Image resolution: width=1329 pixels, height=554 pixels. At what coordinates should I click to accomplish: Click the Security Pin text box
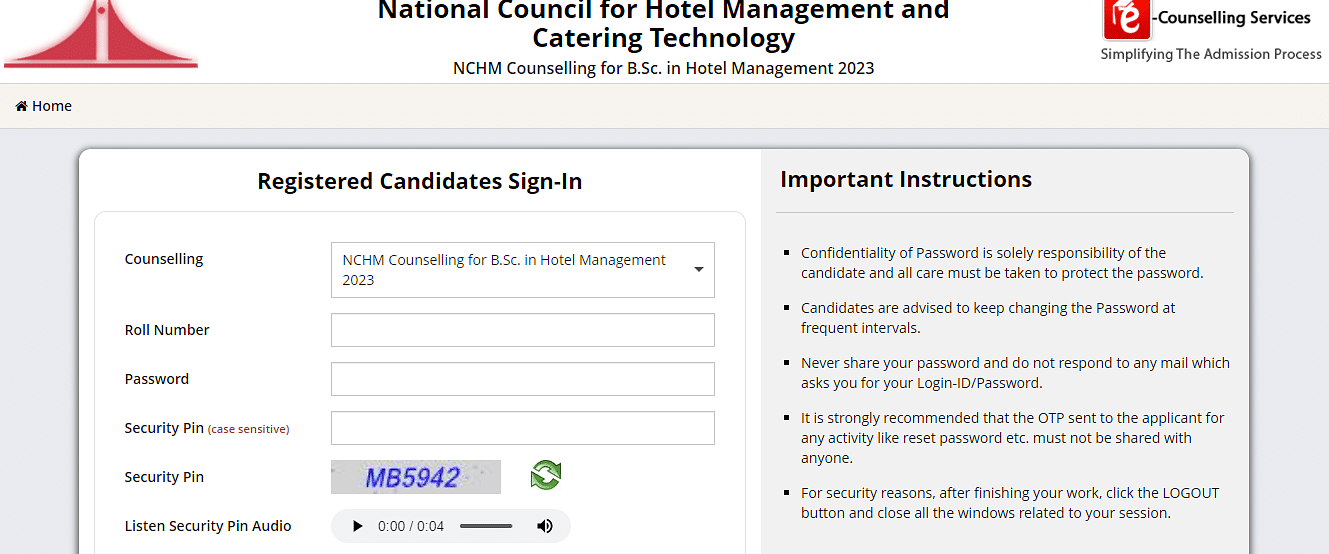coord(523,428)
